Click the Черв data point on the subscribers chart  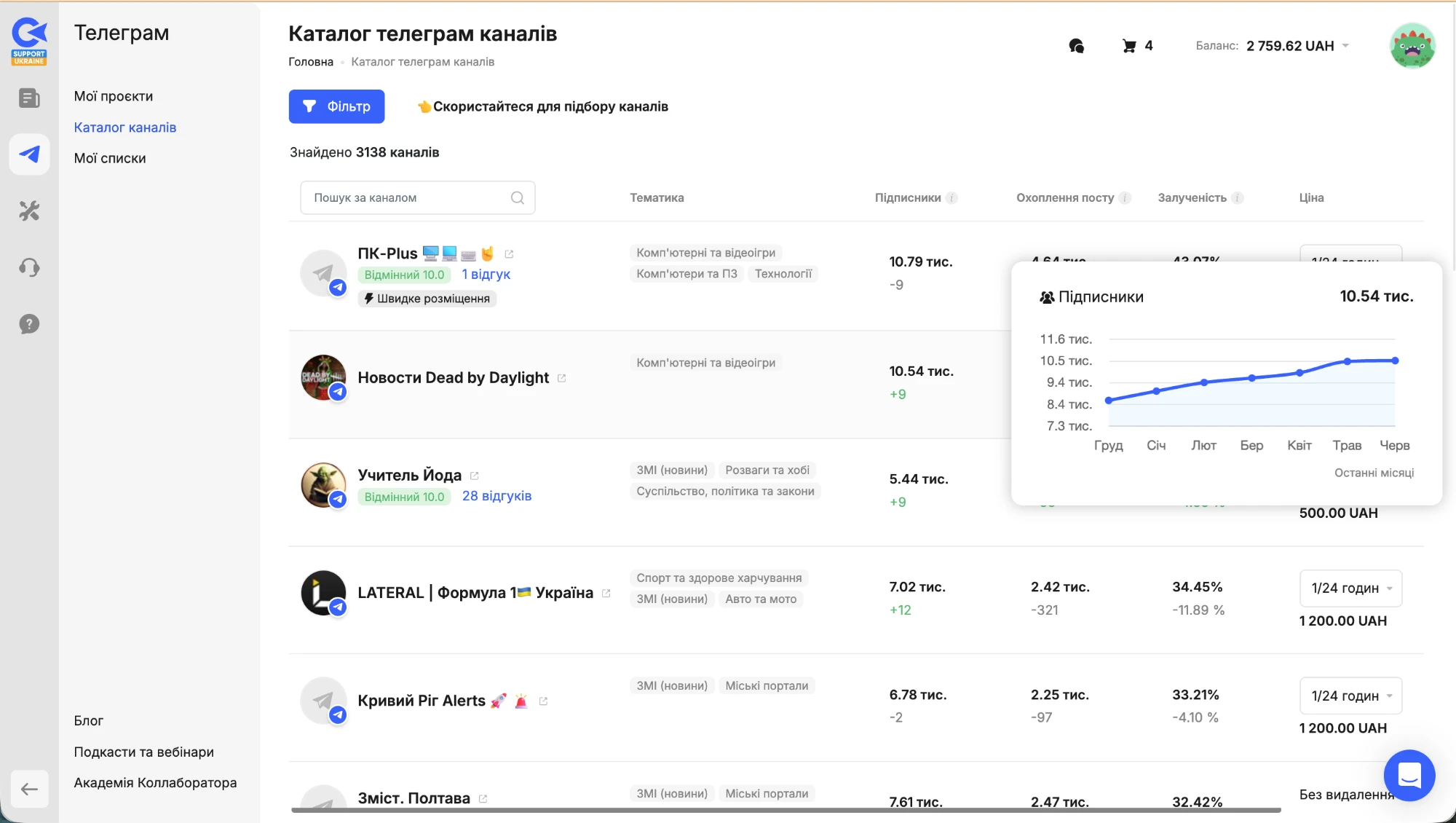(x=1395, y=361)
